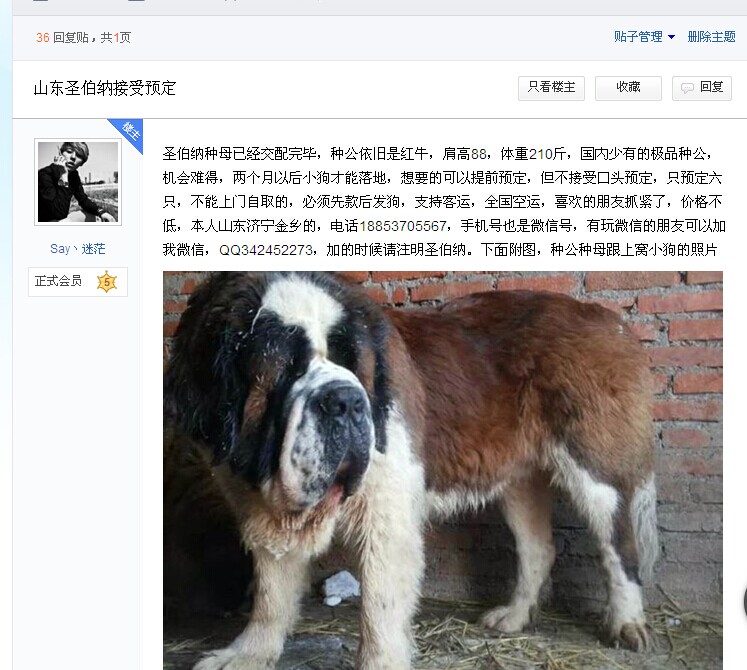Click the blue 楼主 corner ribbon
This screenshot has height=670, width=747.
[x=128, y=133]
